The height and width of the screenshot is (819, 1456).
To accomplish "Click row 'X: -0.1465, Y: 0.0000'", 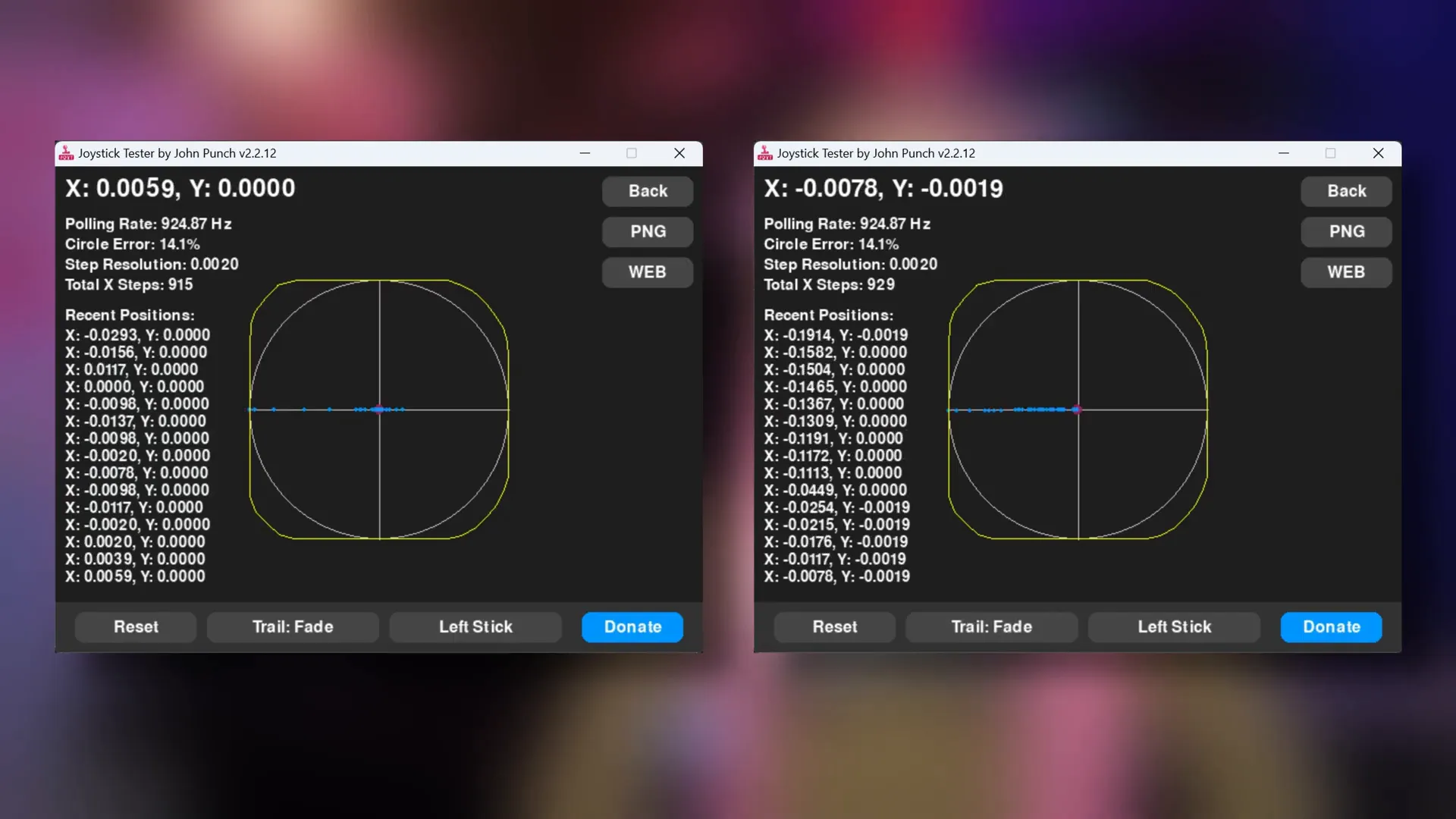I will (835, 387).
